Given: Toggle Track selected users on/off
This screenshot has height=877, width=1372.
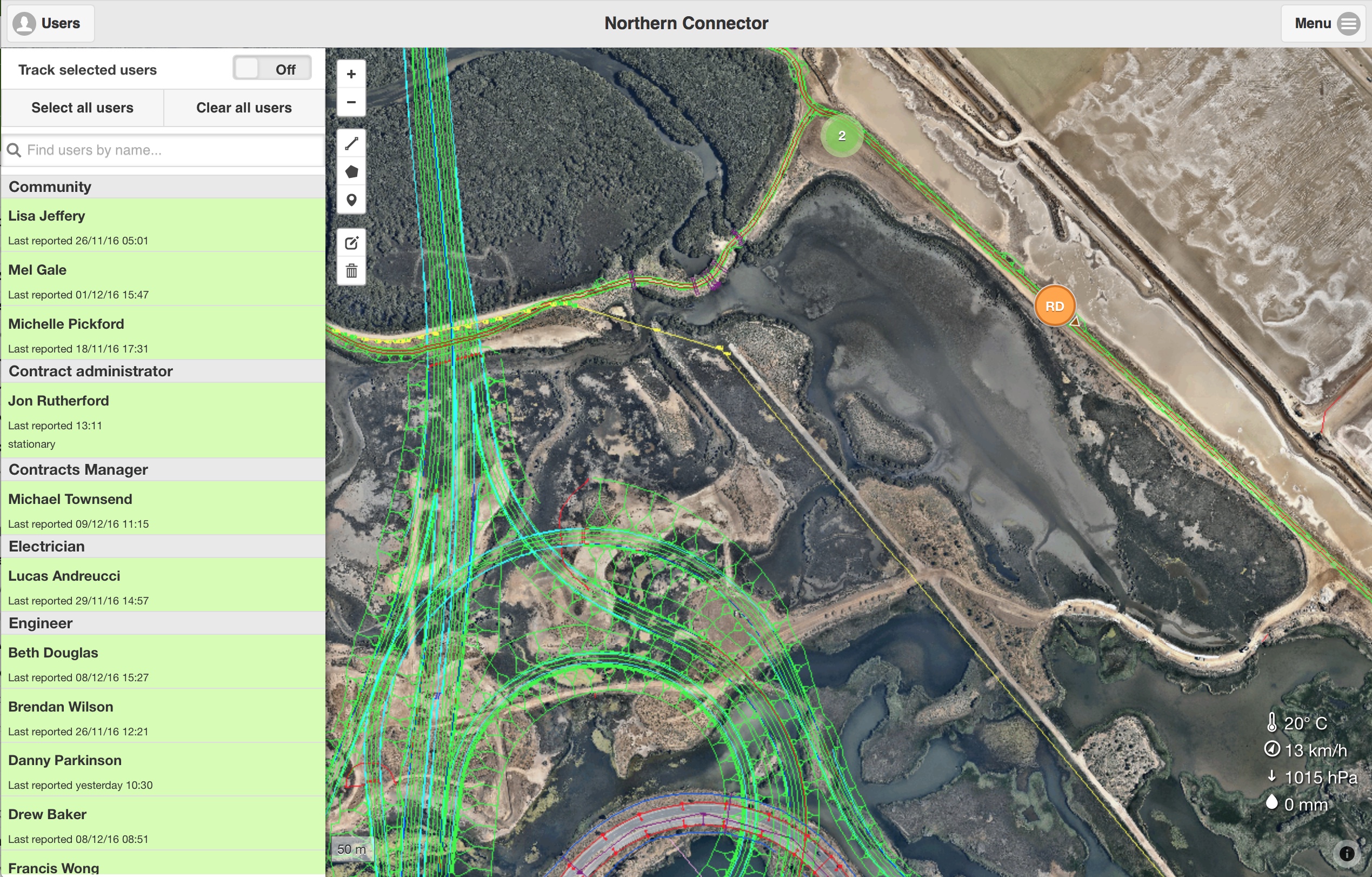Looking at the screenshot, I should point(271,69).
